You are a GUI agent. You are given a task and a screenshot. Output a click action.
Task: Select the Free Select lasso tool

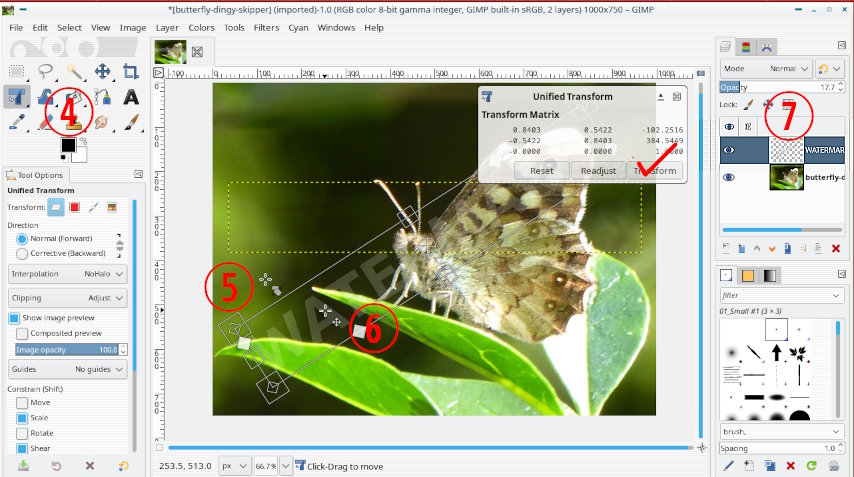point(46,71)
